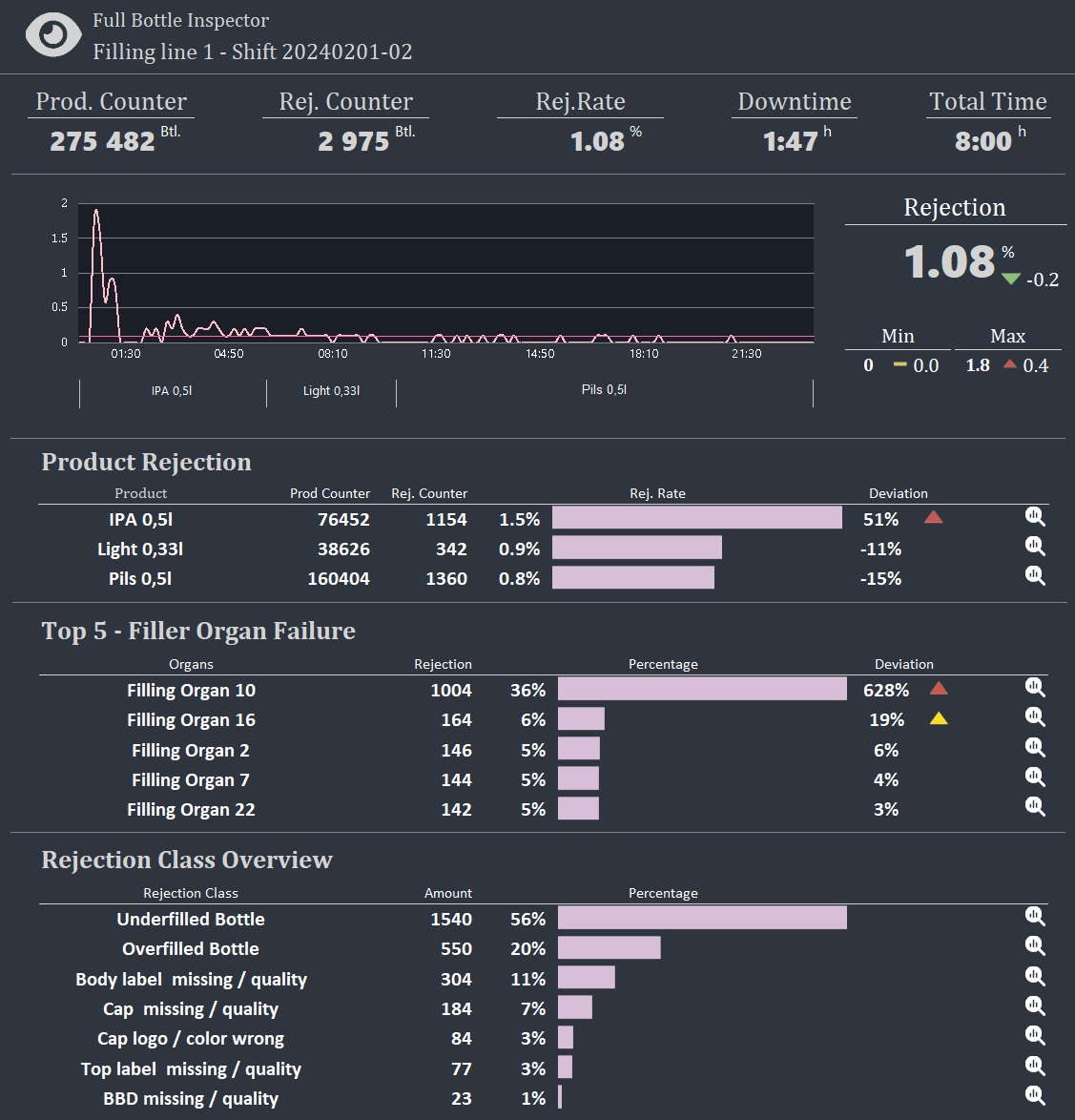Click the Underfilled Bottle amount 1540
1075x1120 pixels.
451,920
